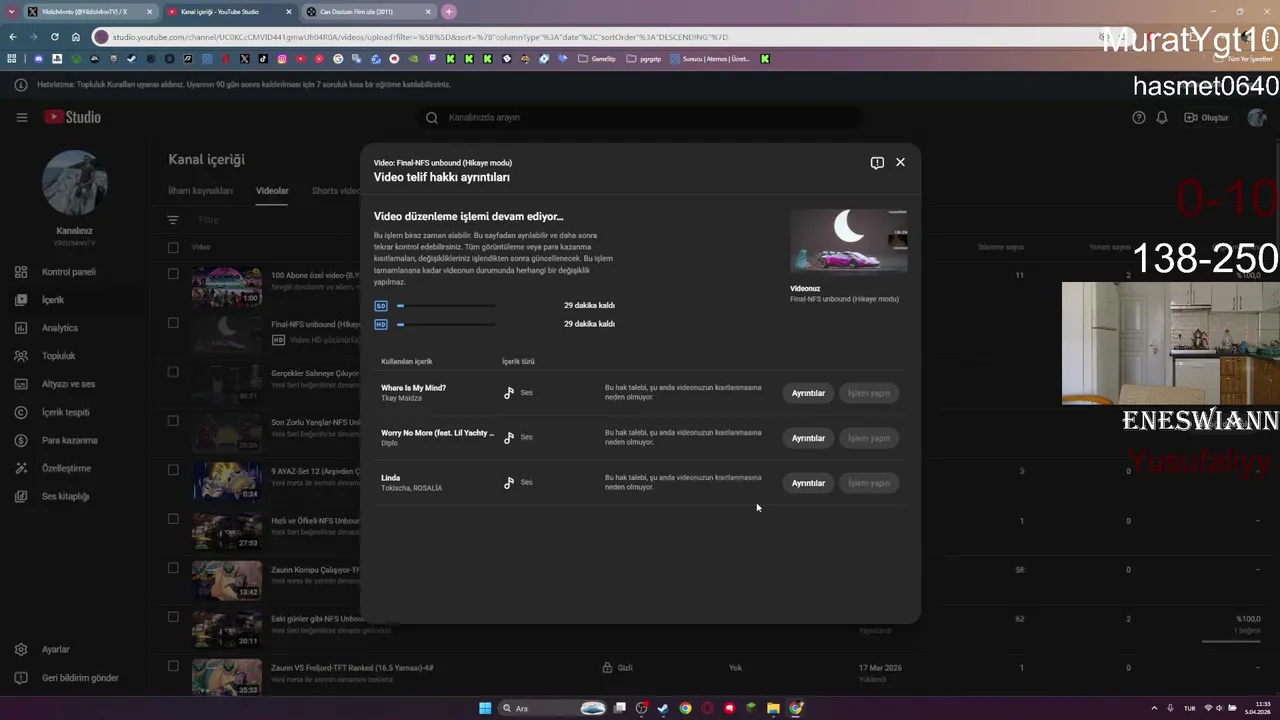Open Topluluk in the sidebar
Image resolution: width=1280 pixels, height=720 pixels.
(x=58, y=356)
